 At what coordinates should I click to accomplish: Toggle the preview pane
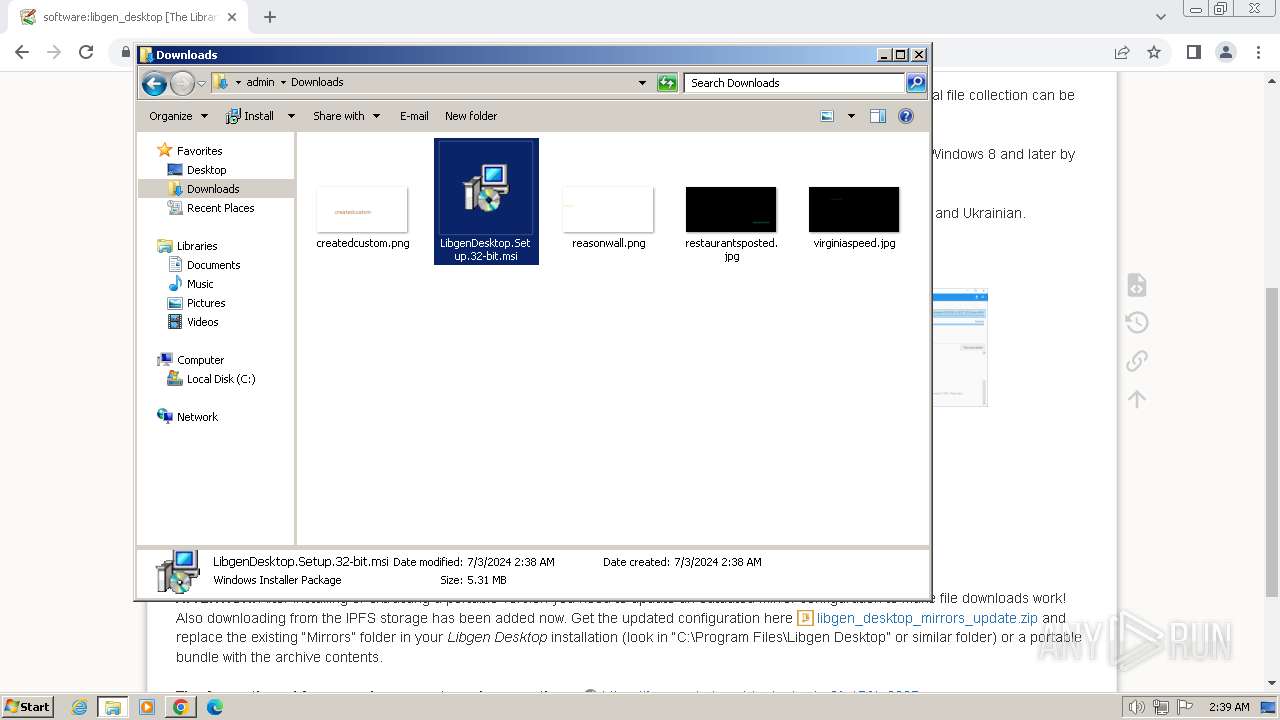(x=878, y=116)
